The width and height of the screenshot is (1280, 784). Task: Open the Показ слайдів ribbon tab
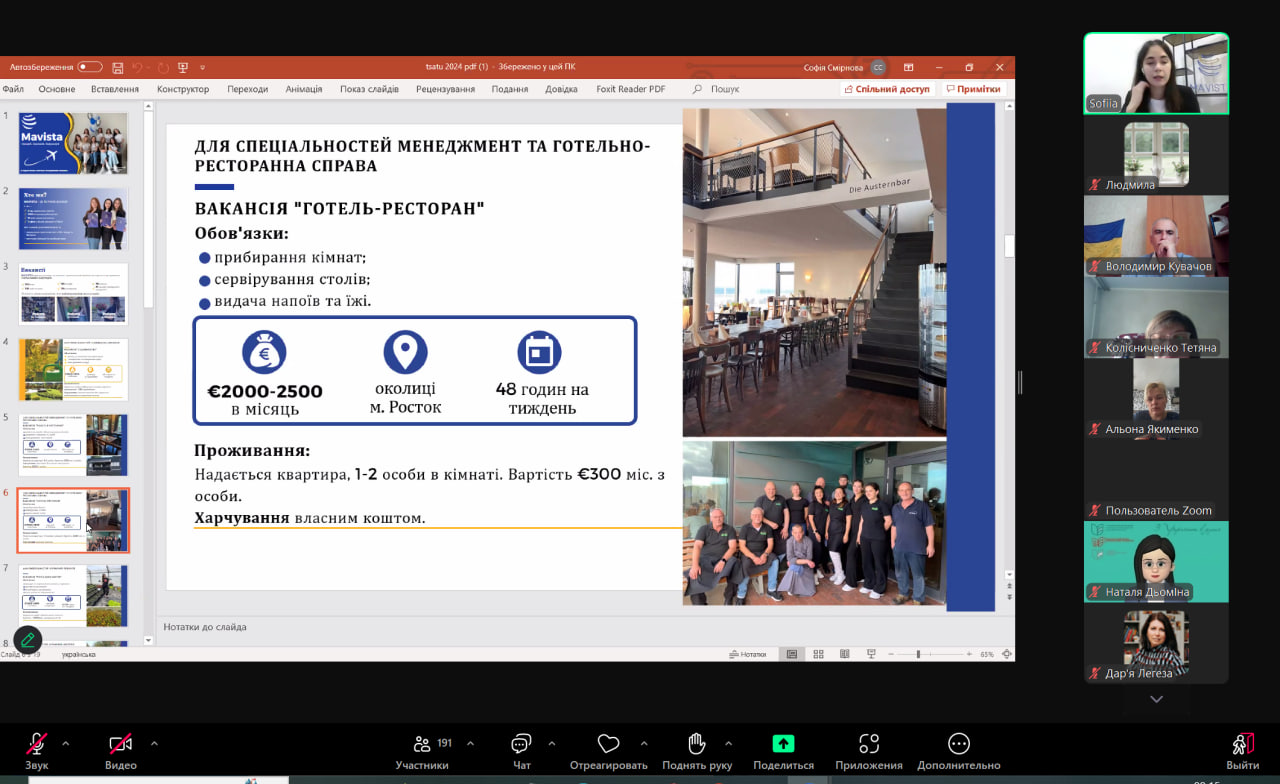point(369,89)
